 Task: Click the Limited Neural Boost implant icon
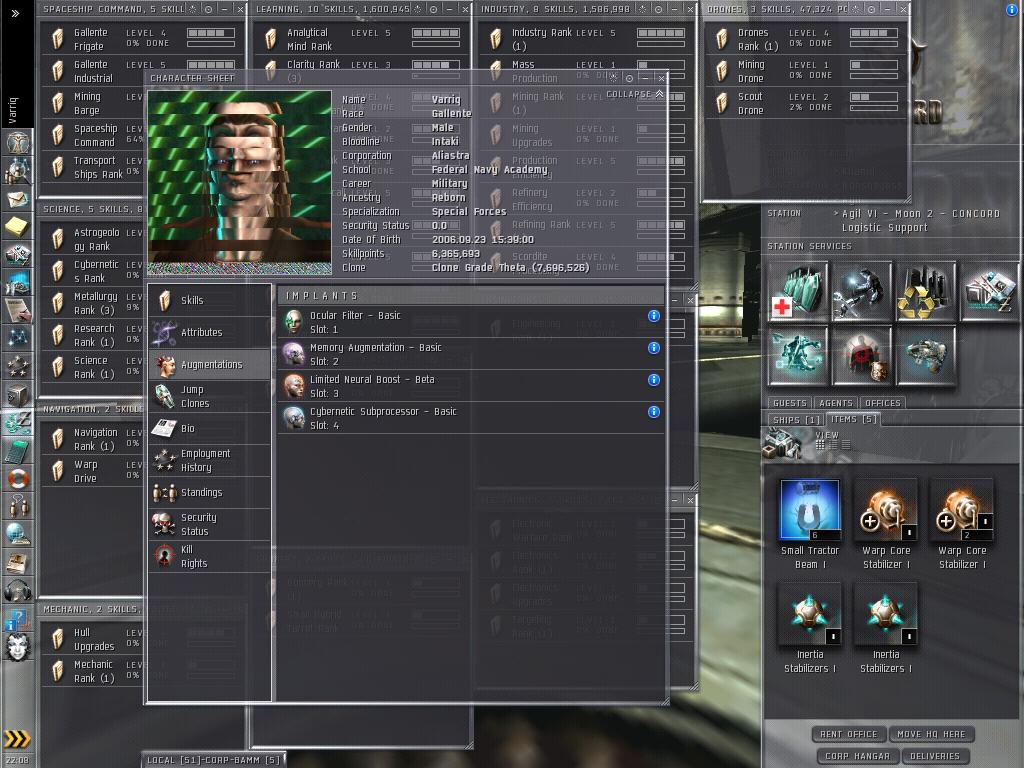tap(294, 386)
